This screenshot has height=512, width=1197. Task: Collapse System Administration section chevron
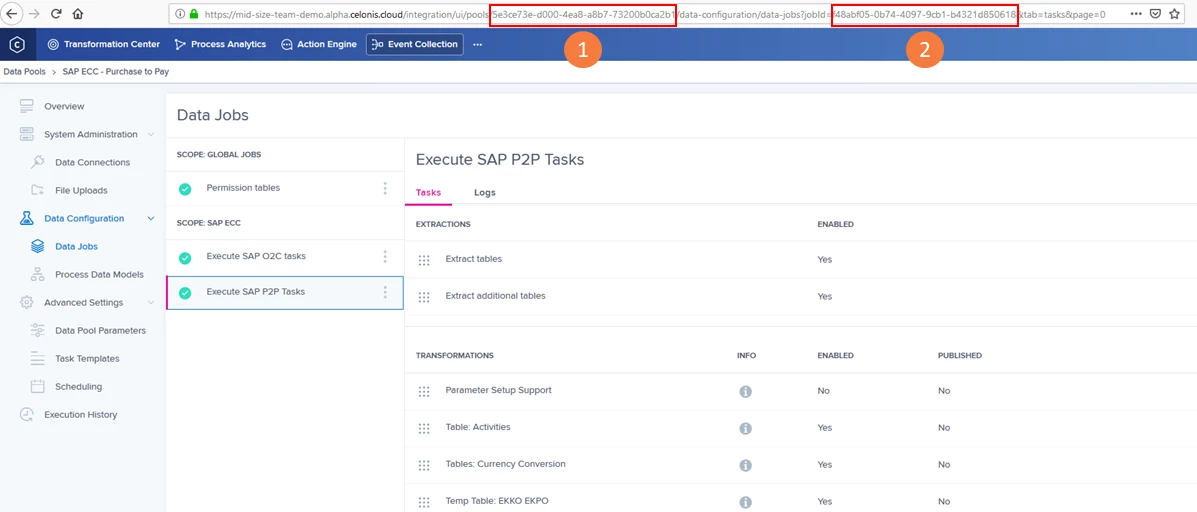[150, 134]
